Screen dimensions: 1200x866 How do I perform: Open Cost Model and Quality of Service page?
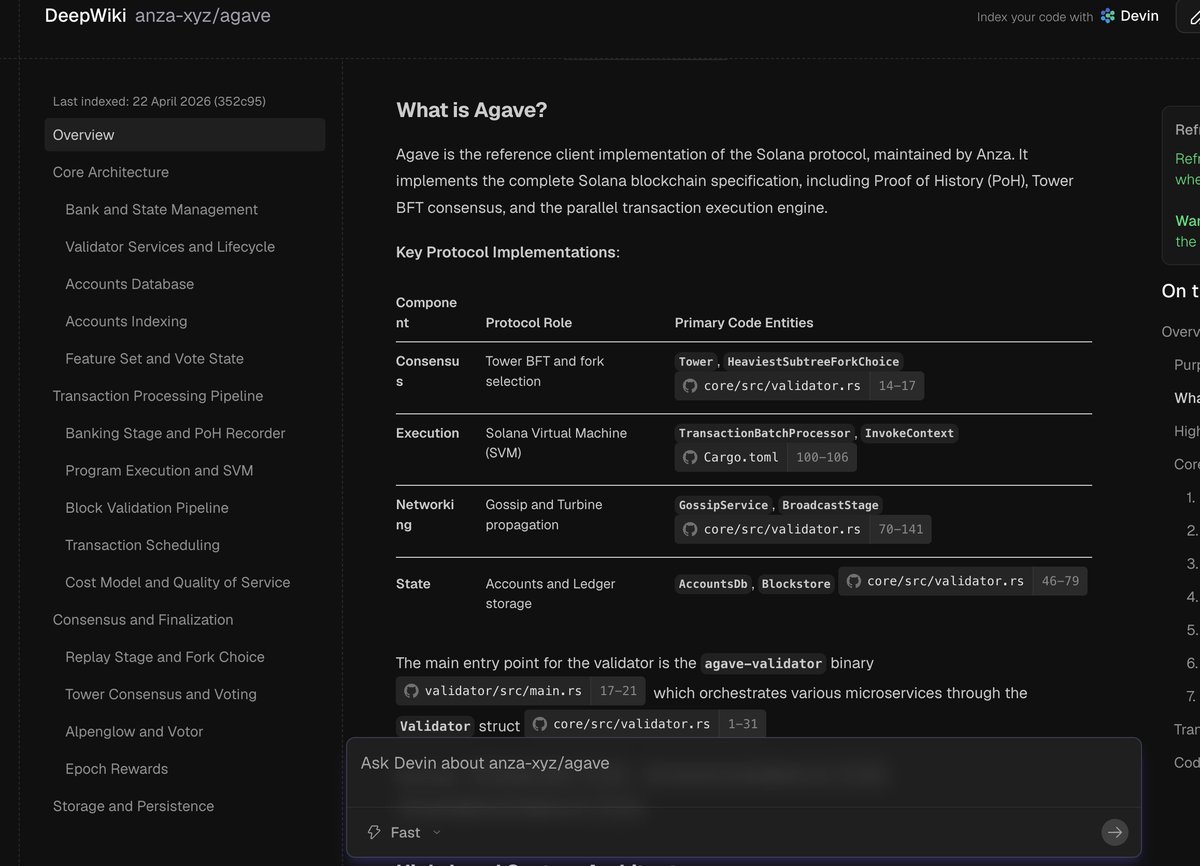point(178,582)
